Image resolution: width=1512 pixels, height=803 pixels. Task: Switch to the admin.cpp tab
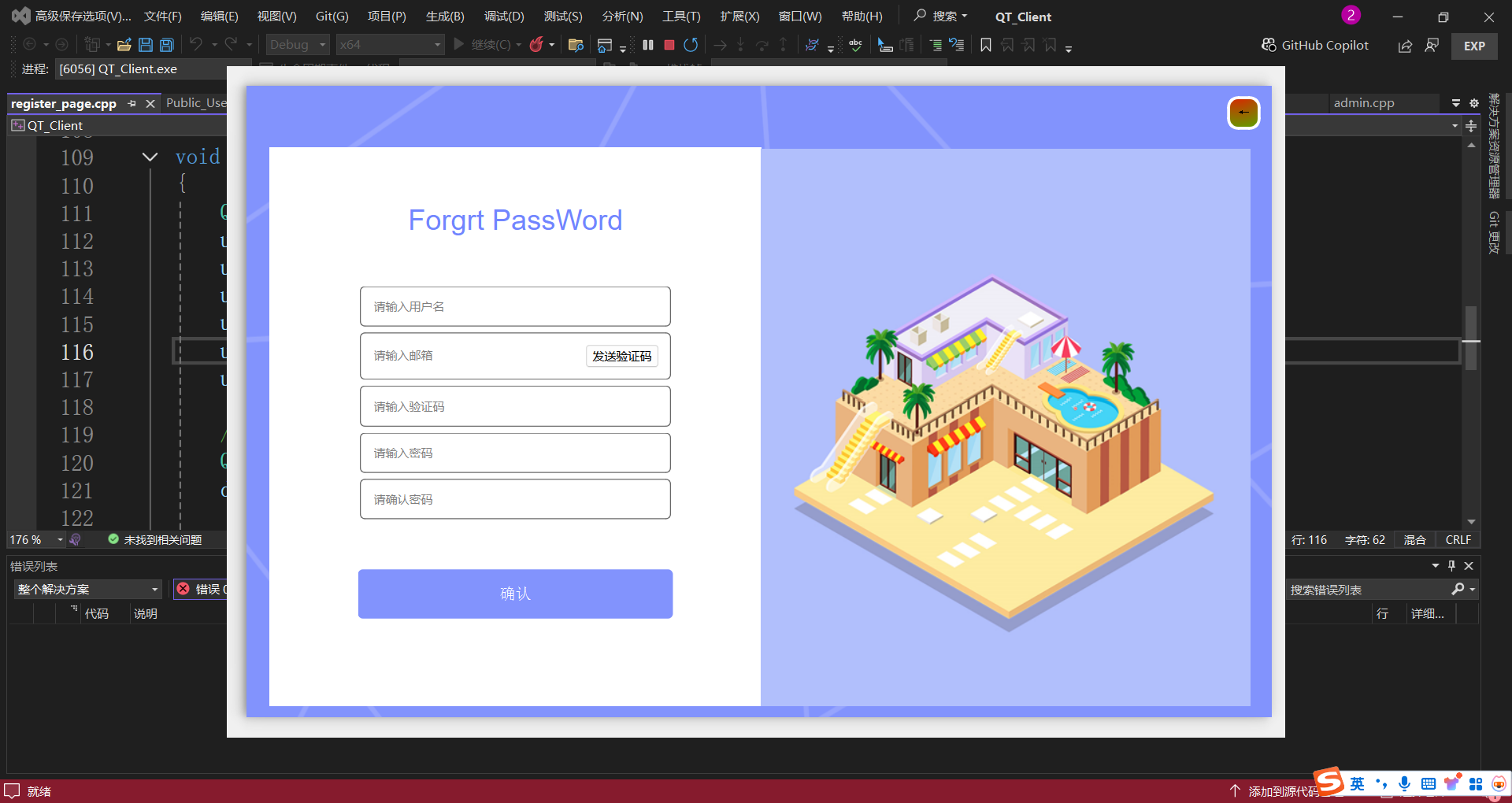(x=1363, y=103)
